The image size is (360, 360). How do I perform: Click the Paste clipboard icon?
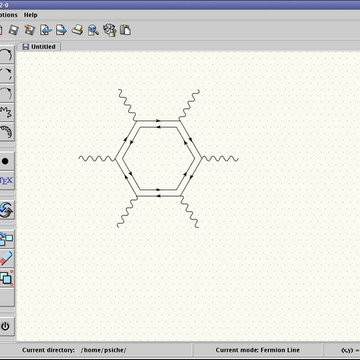click(125, 30)
